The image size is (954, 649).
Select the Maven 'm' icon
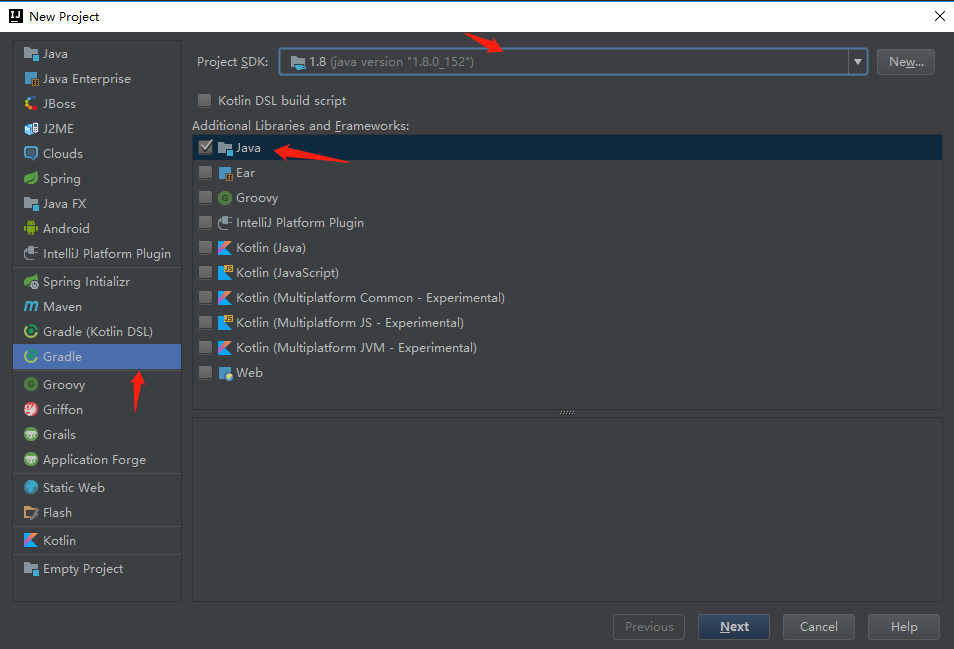tap(31, 307)
